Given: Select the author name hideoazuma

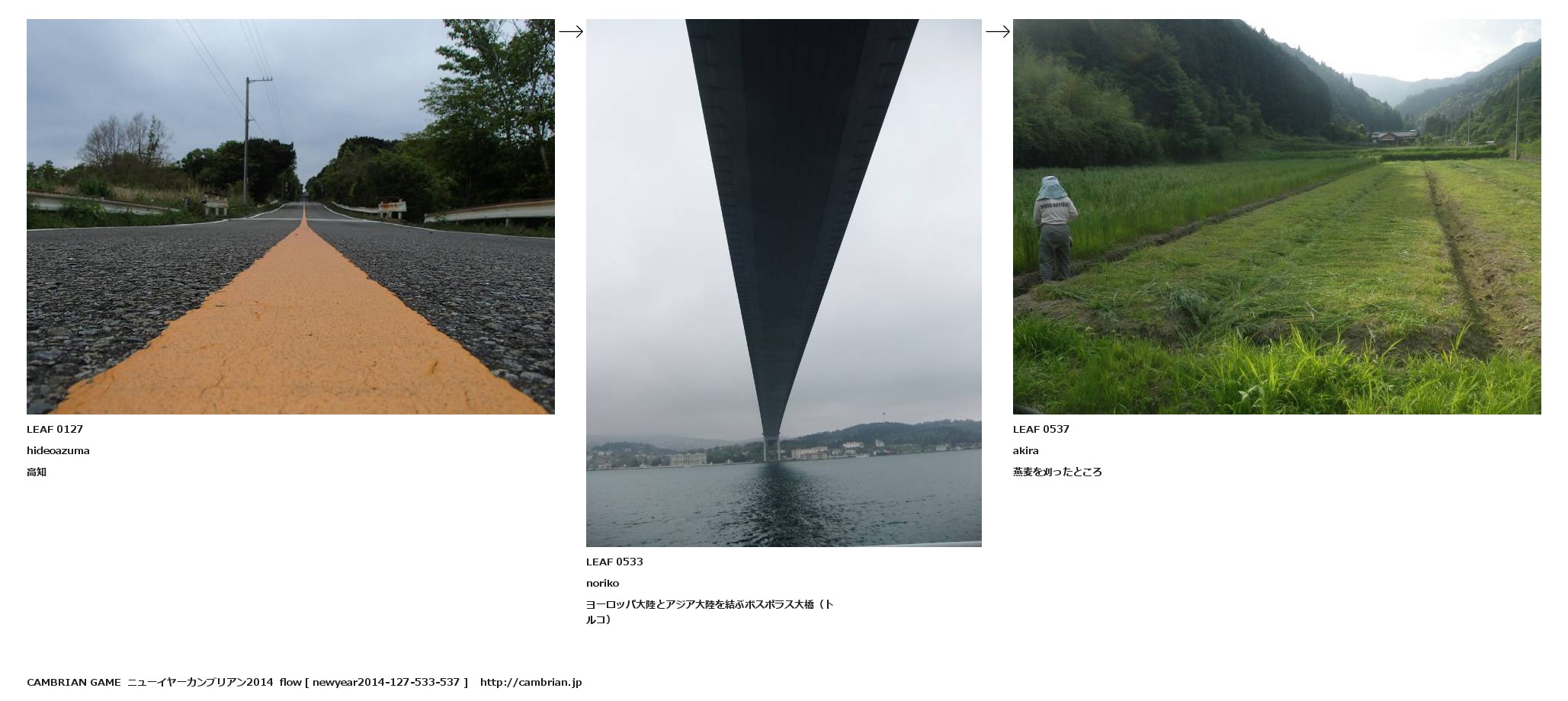Looking at the screenshot, I should tap(58, 450).
